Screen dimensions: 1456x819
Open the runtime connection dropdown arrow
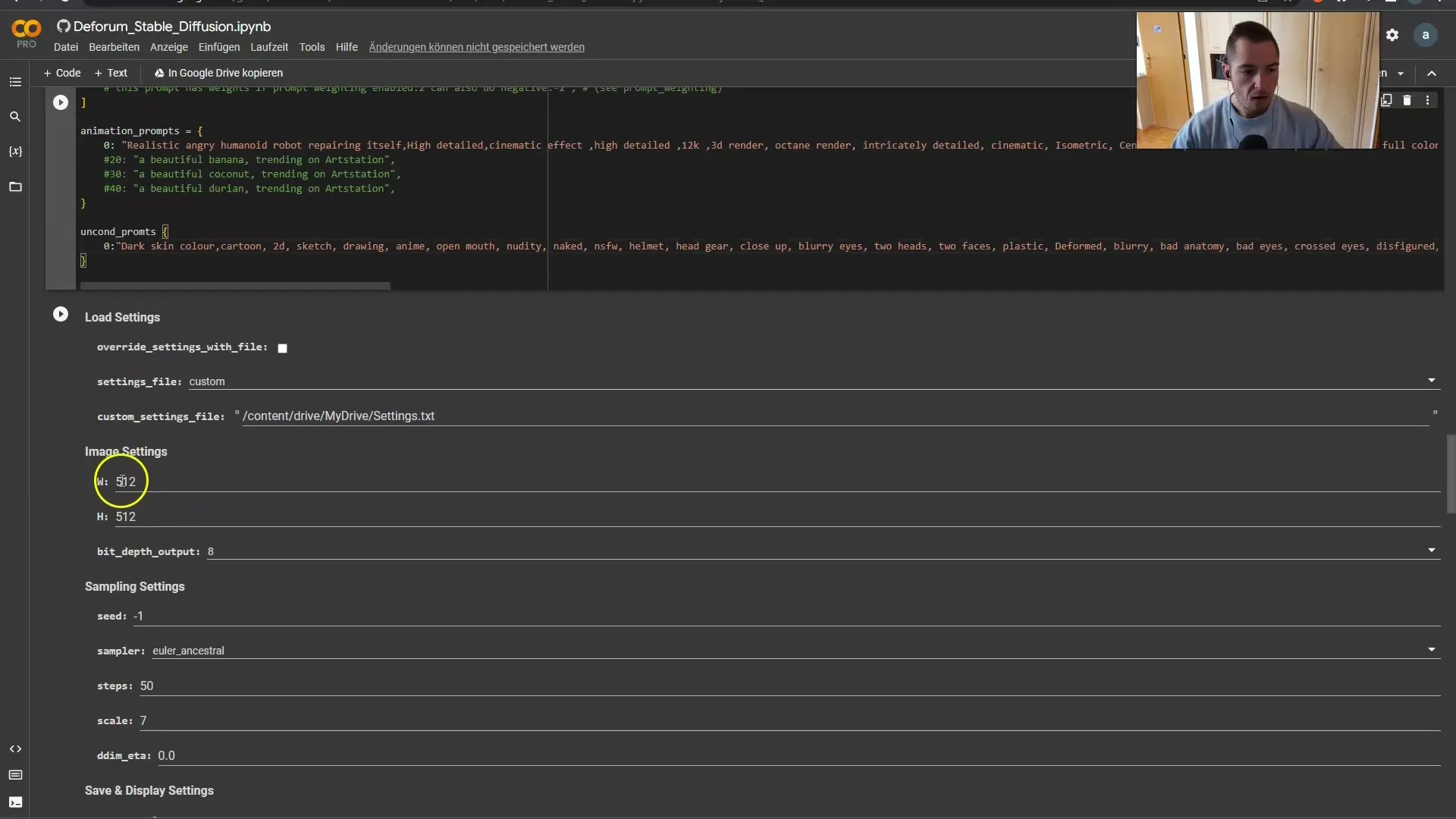click(1401, 74)
